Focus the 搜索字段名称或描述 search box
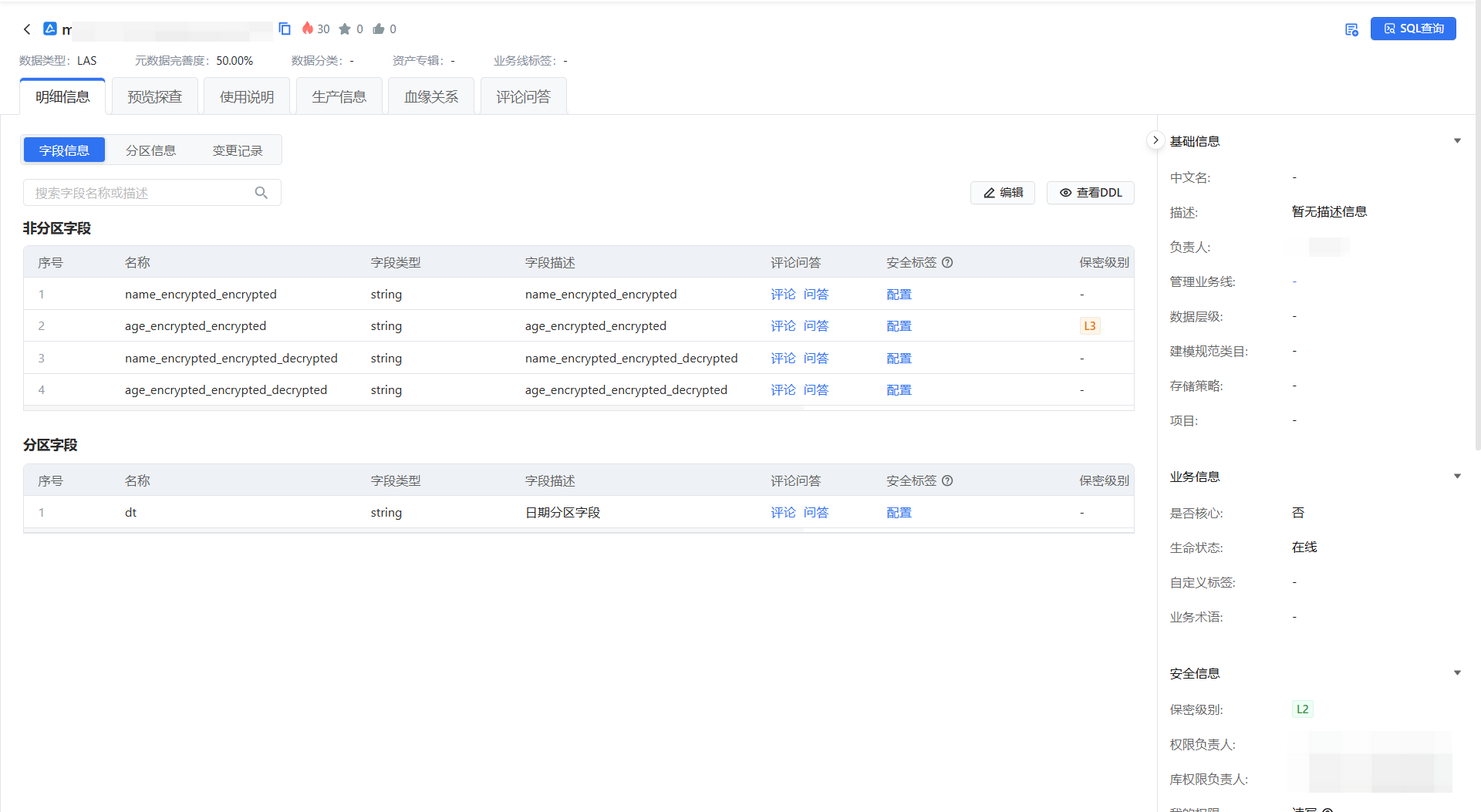This screenshot has width=1481, height=812. 139,193
